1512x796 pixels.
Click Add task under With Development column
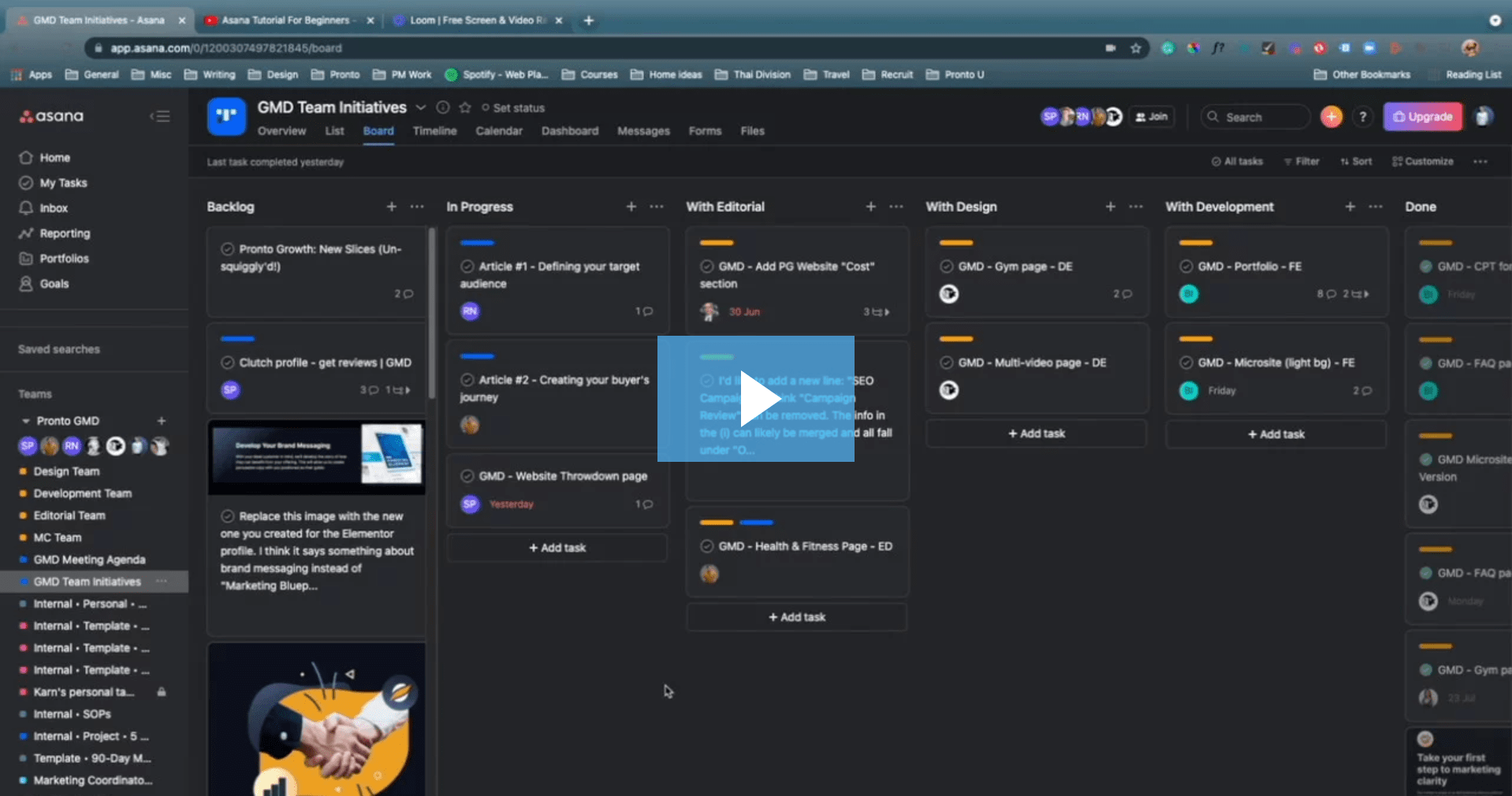tap(1276, 434)
